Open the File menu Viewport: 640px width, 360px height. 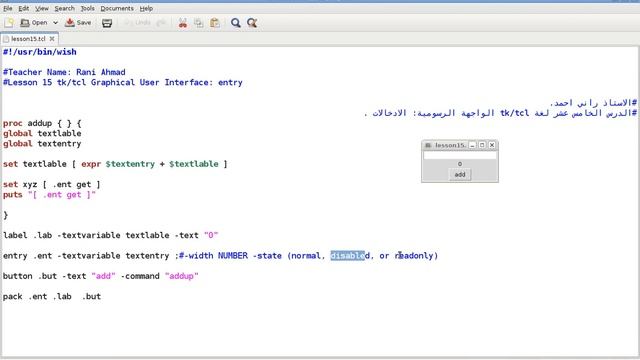coord(8,8)
